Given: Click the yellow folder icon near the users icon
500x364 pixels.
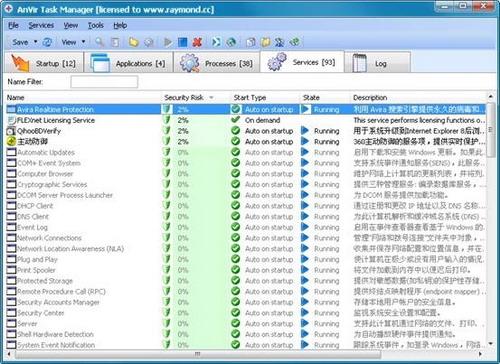Looking at the screenshot, I should (265, 42).
